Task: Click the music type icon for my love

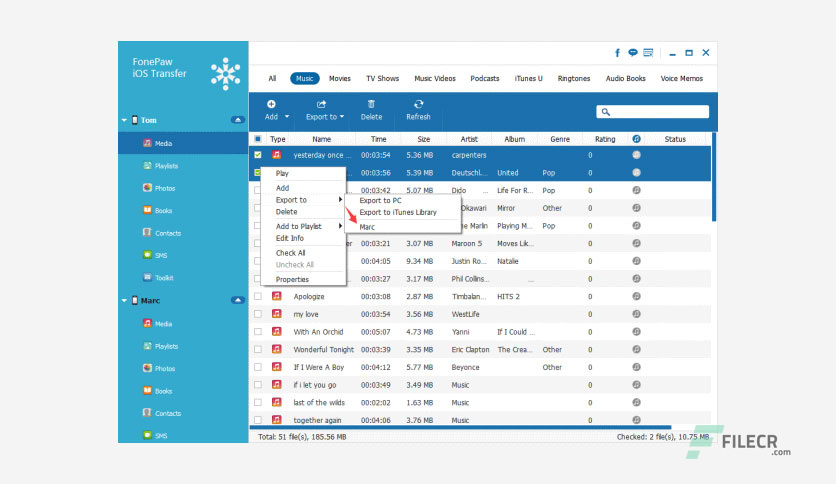Action: [x=277, y=314]
